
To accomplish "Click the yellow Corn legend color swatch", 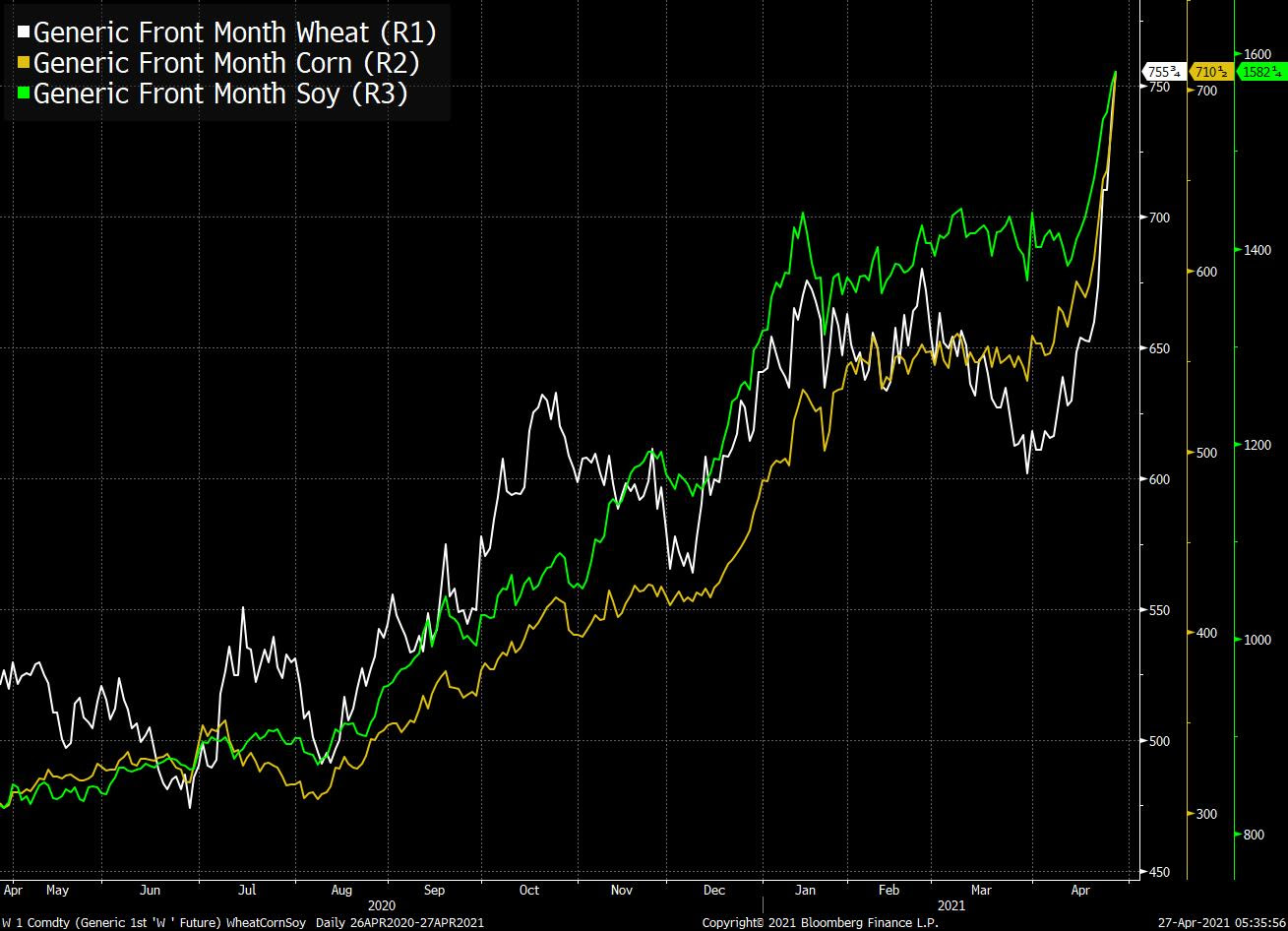I will 24,63.
